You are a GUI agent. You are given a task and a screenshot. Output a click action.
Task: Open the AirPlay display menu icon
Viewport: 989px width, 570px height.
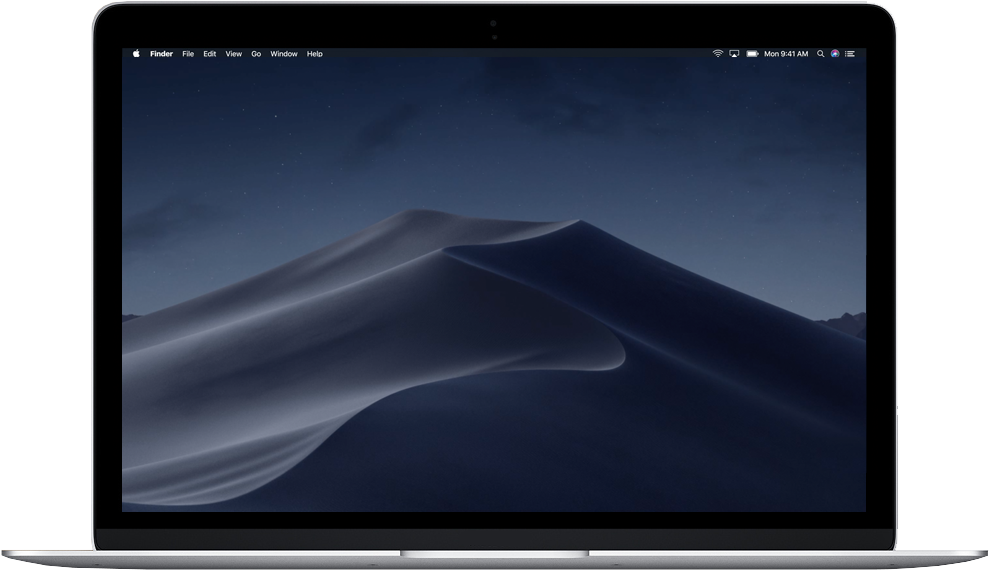coord(734,54)
